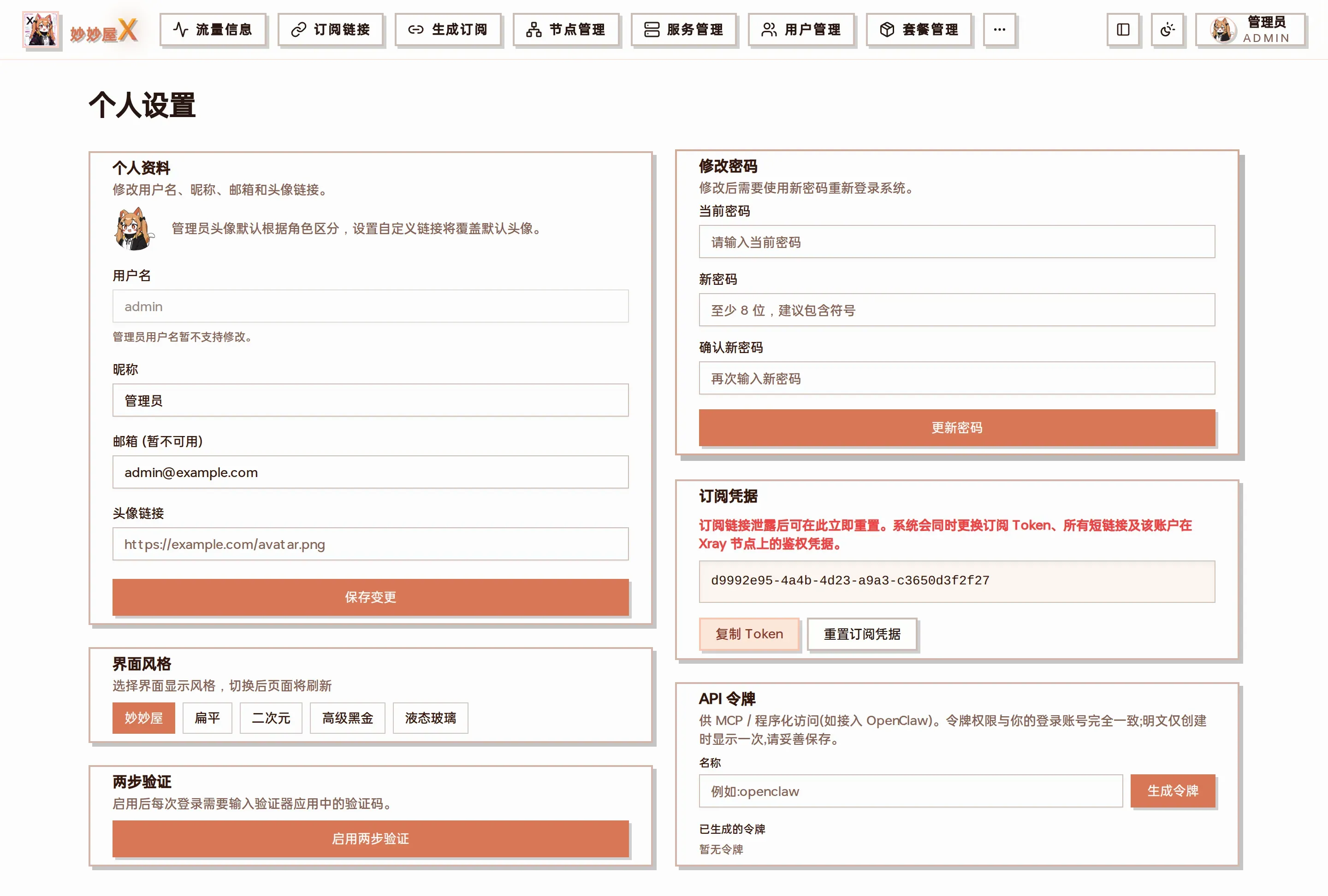Click the profile avatar image in 个人资料
Image resolution: width=1328 pixels, height=896 pixels.
click(134, 229)
